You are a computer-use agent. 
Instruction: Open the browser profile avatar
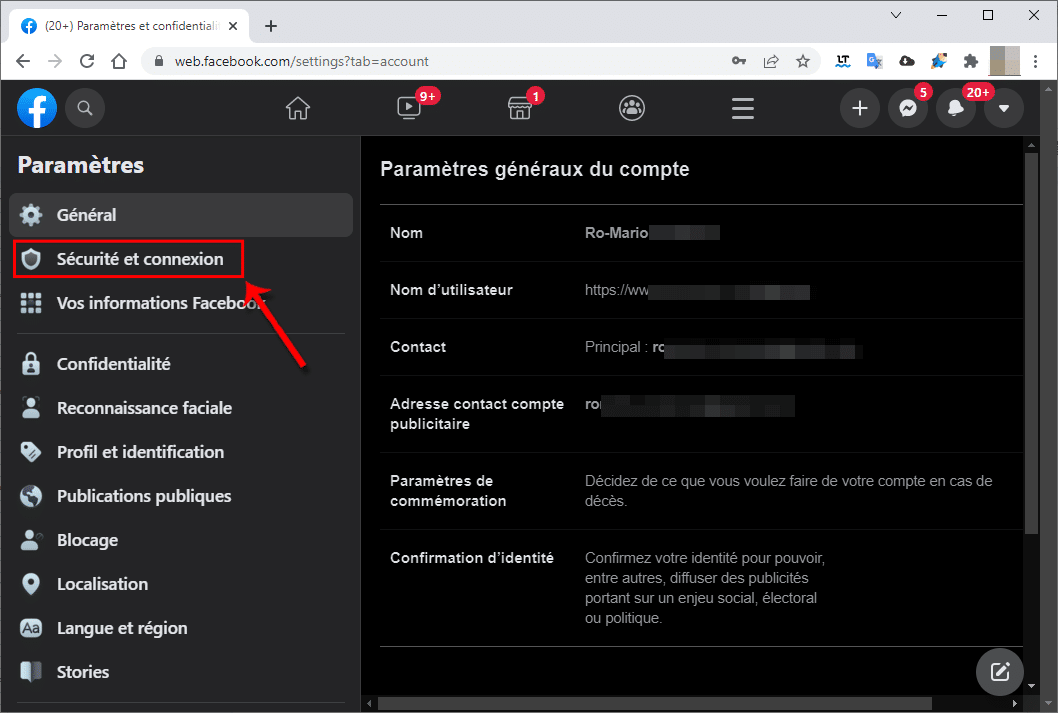tap(1004, 61)
